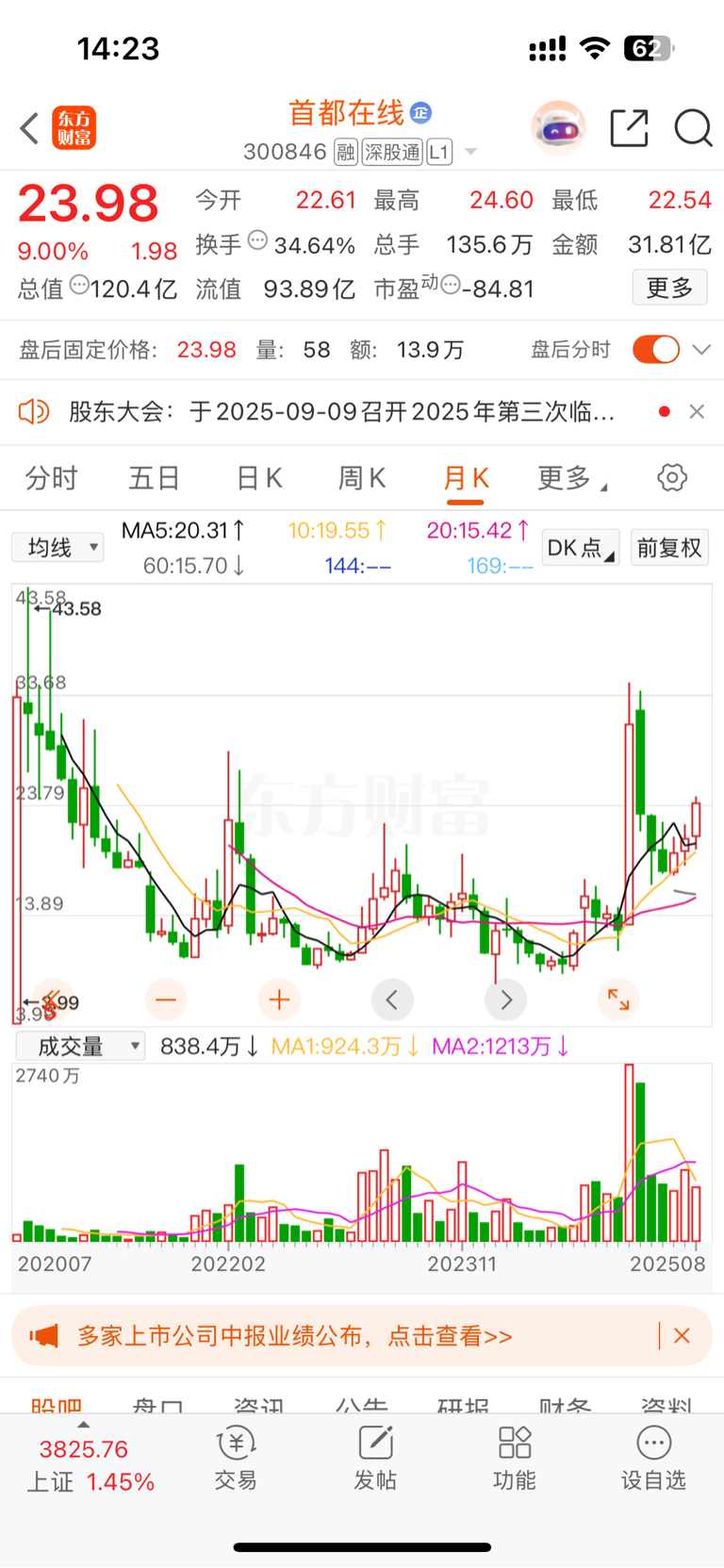
Task: Close the 股东大会 announcement bar
Action: [697, 412]
